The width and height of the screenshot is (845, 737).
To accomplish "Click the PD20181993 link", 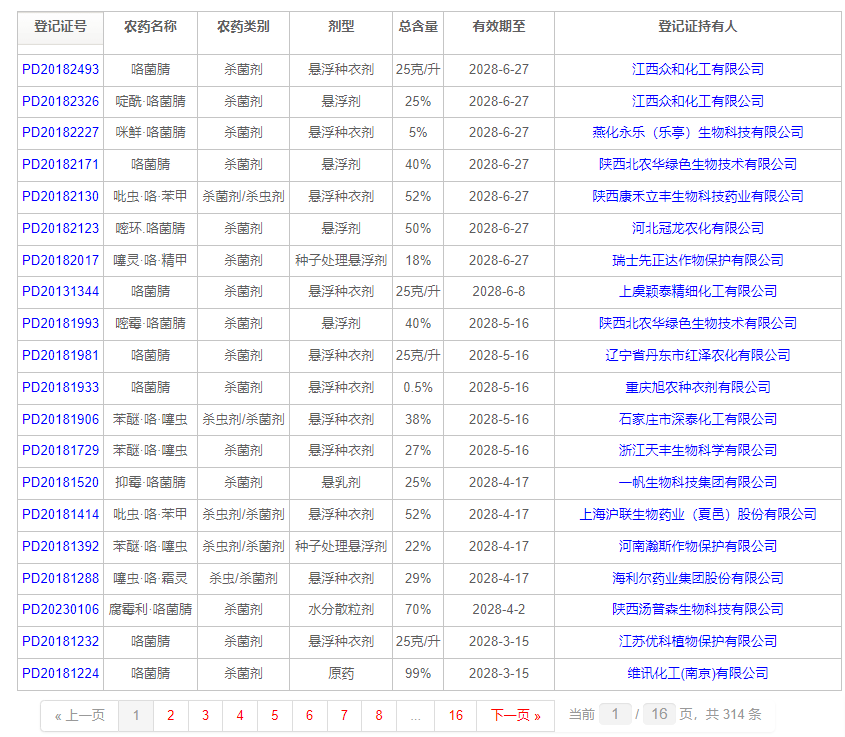I will [60, 323].
